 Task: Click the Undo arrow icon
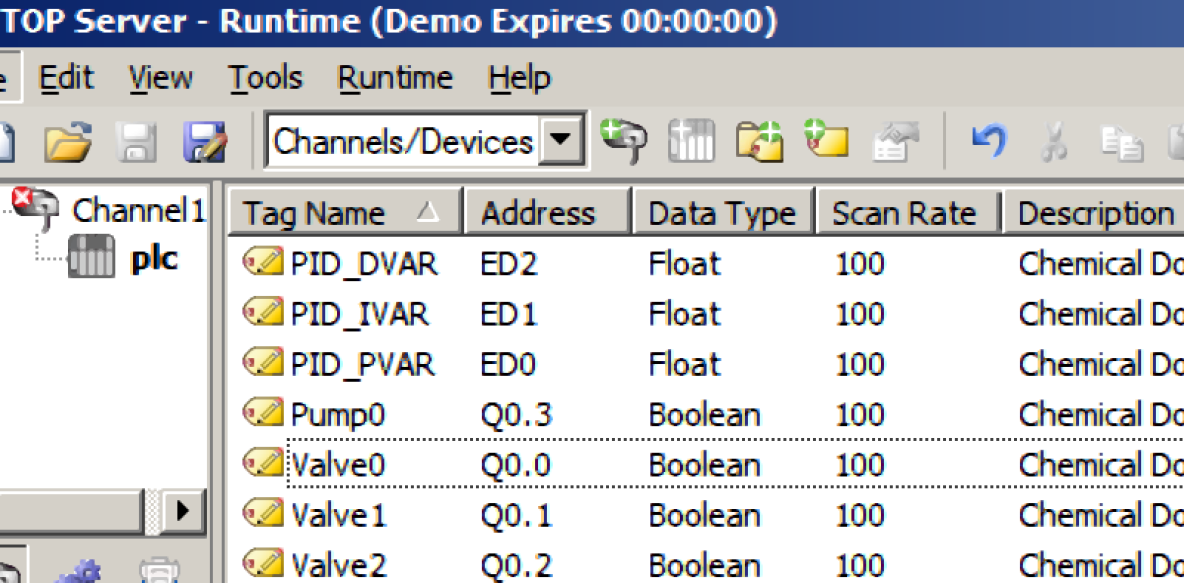point(988,141)
